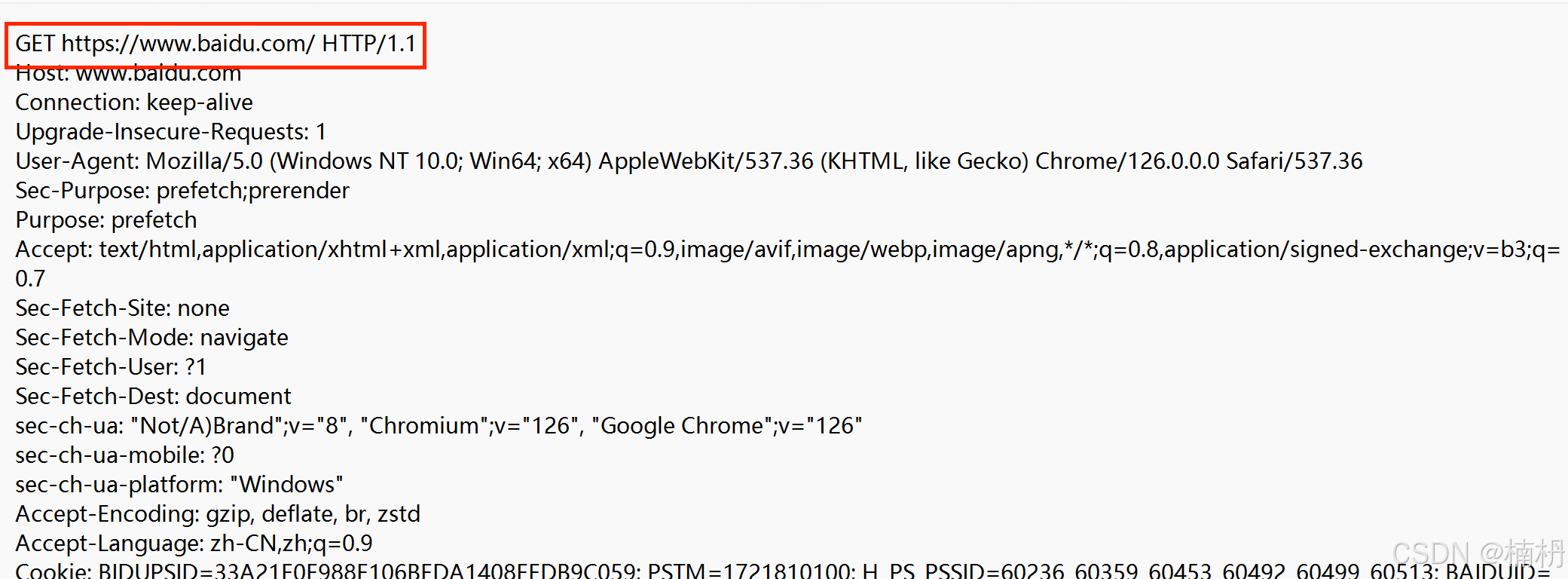The width and height of the screenshot is (1568, 579).
Task: Click the Host header line
Action: pos(128,74)
